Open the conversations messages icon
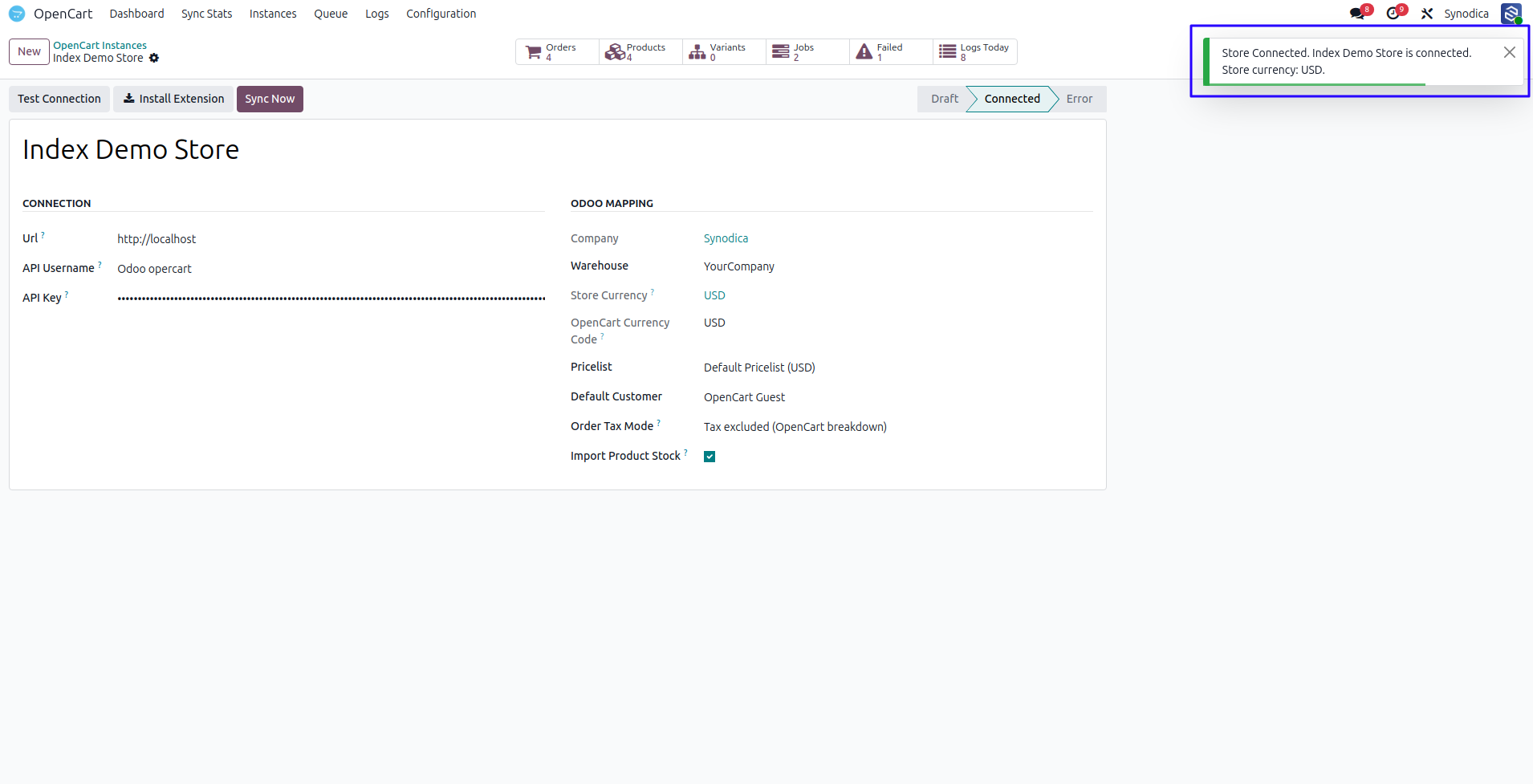This screenshot has width=1533, height=784. pos(1358,14)
